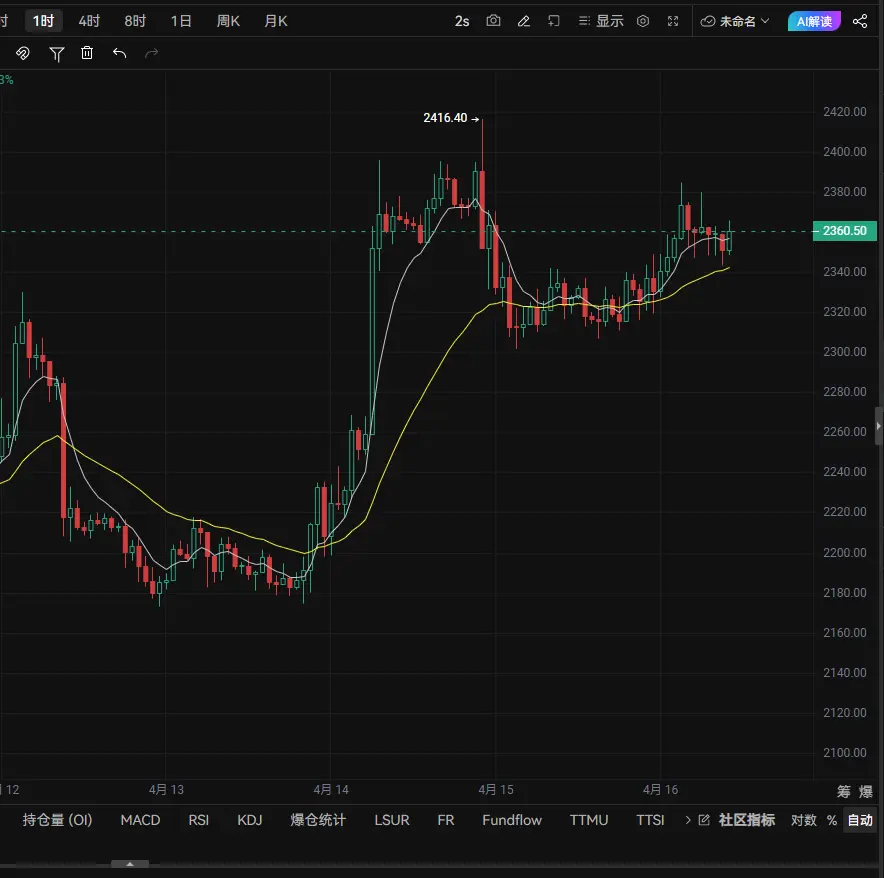Open the drawing filter funnel icon
Image resolution: width=884 pixels, height=878 pixels.
pyautogui.click(x=56, y=54)
